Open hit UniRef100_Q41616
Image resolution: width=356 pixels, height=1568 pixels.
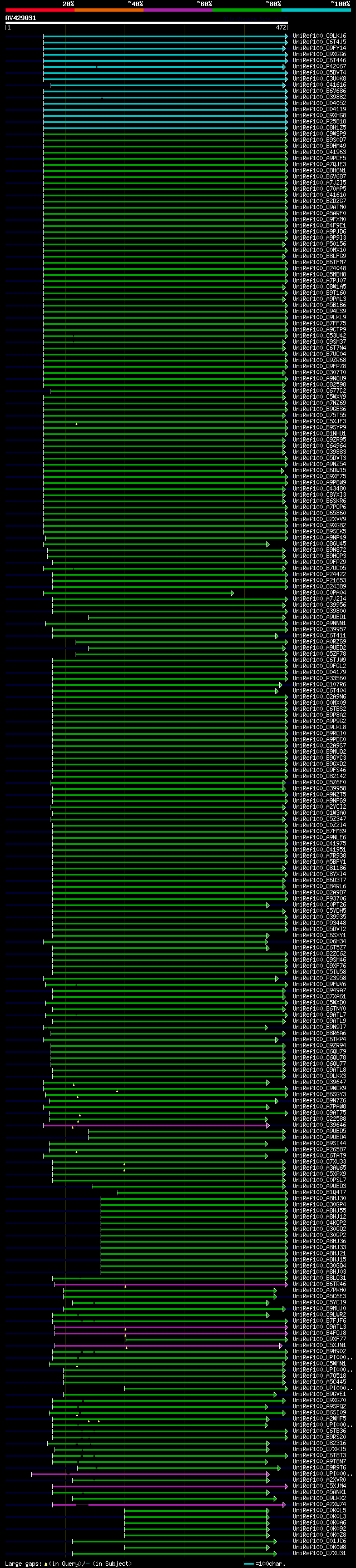click(319, 85)
